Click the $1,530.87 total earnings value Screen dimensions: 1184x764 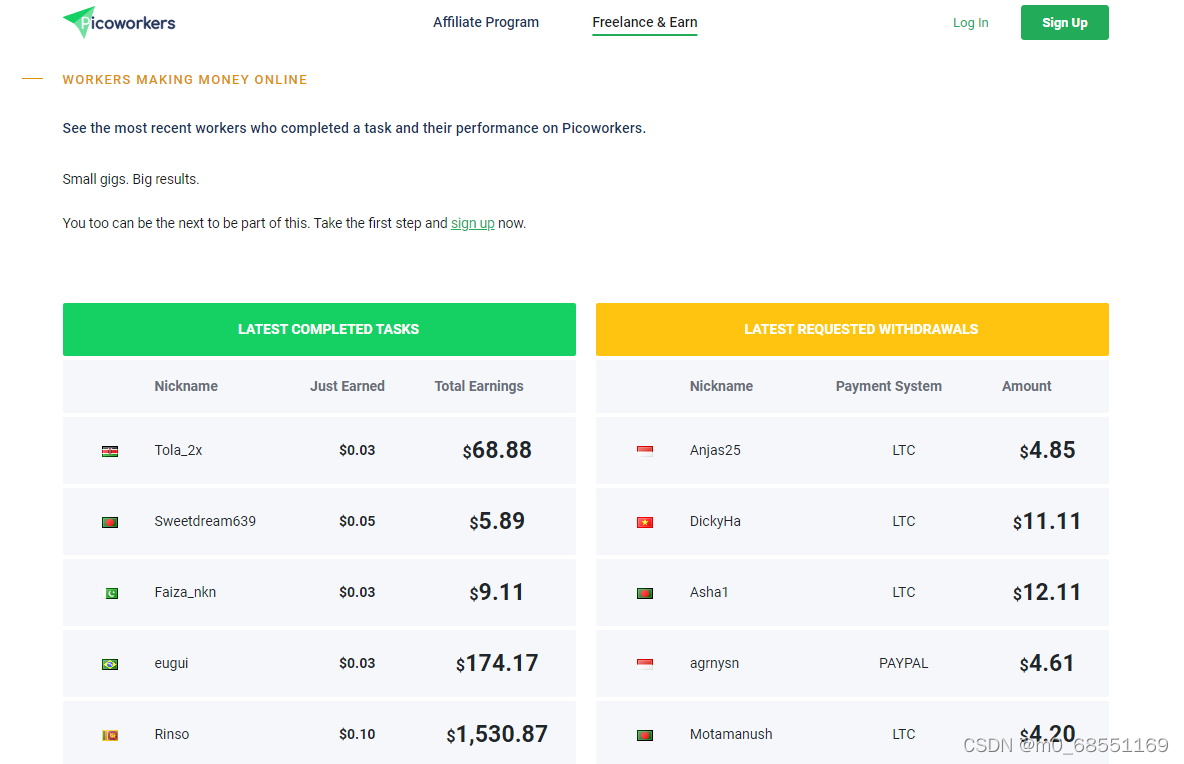[497, 735]
